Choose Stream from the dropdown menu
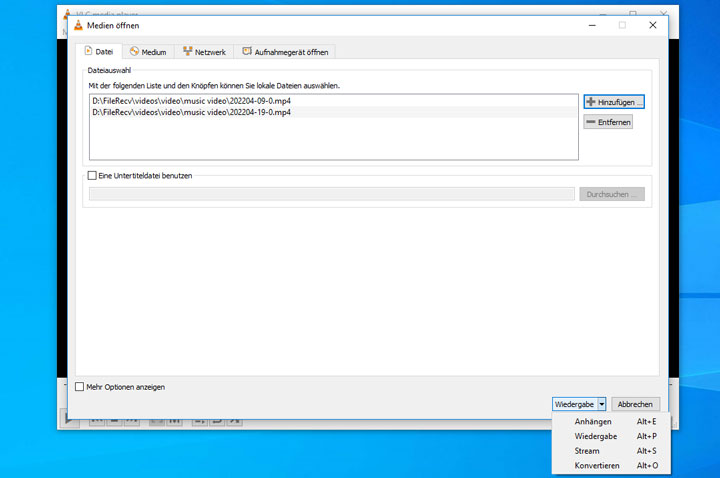The image size is (720, 478). 611,451
